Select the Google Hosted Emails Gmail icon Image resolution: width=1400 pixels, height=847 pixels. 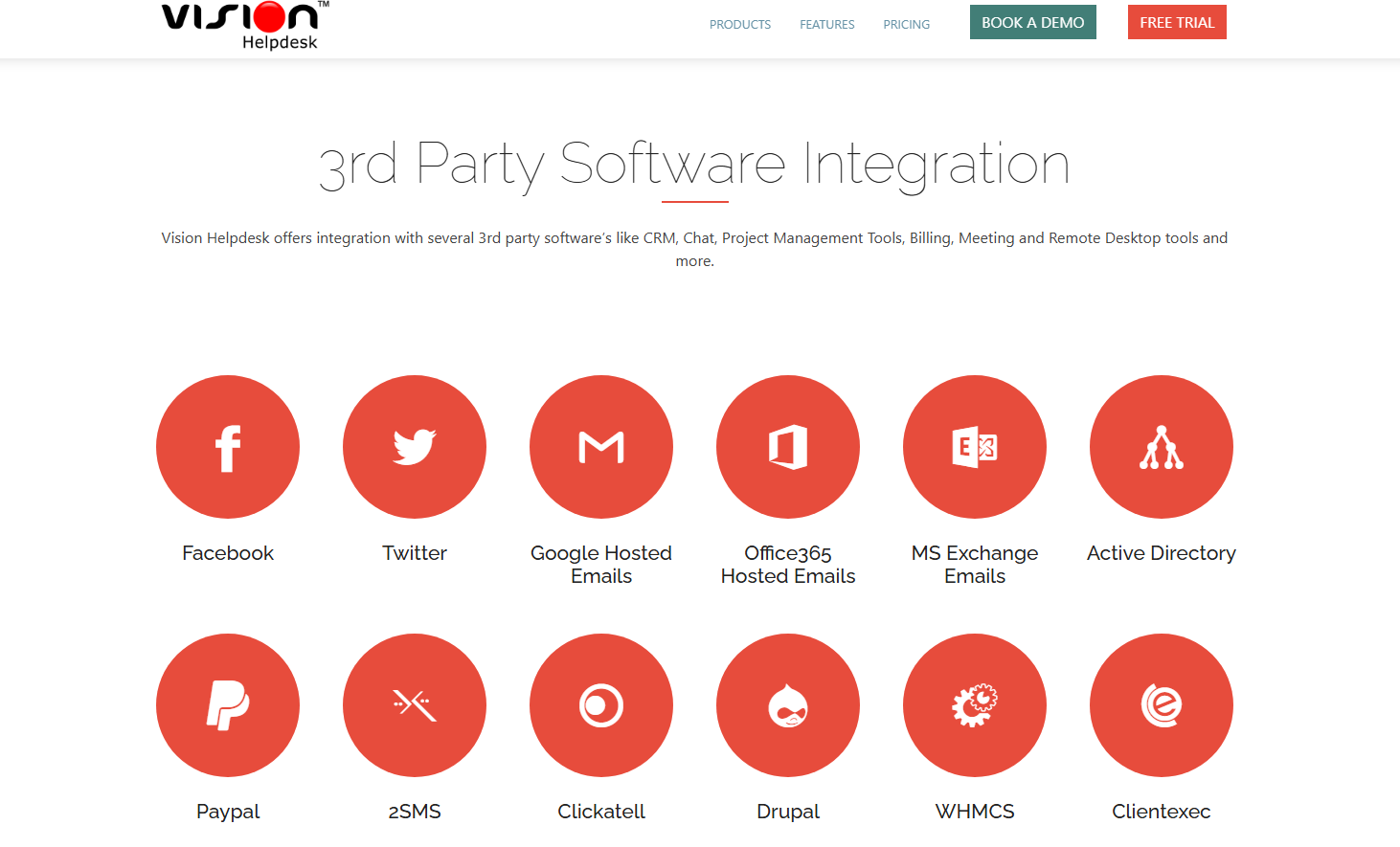[601, 447]
